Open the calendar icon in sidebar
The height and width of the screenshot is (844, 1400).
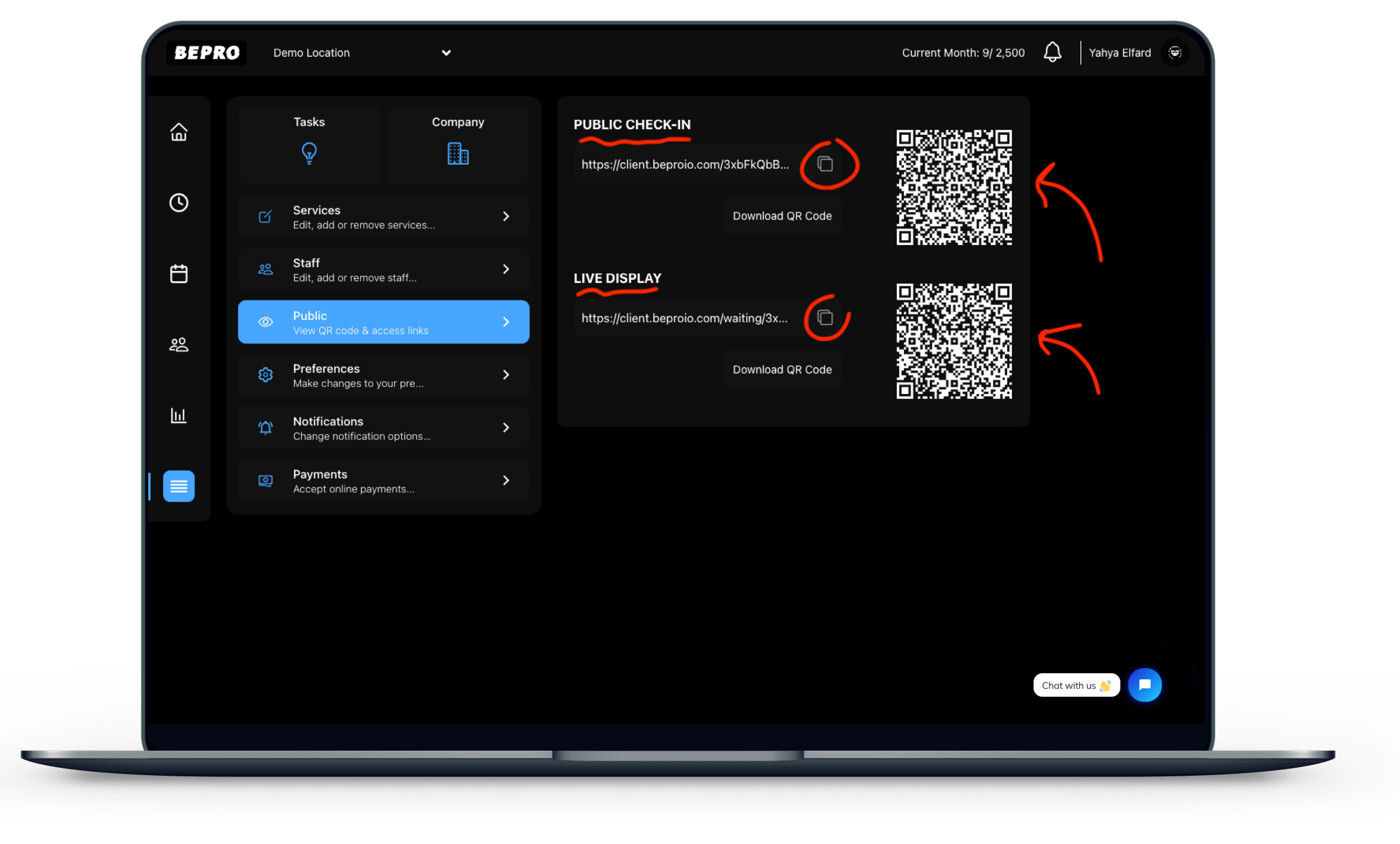[179, 274]
